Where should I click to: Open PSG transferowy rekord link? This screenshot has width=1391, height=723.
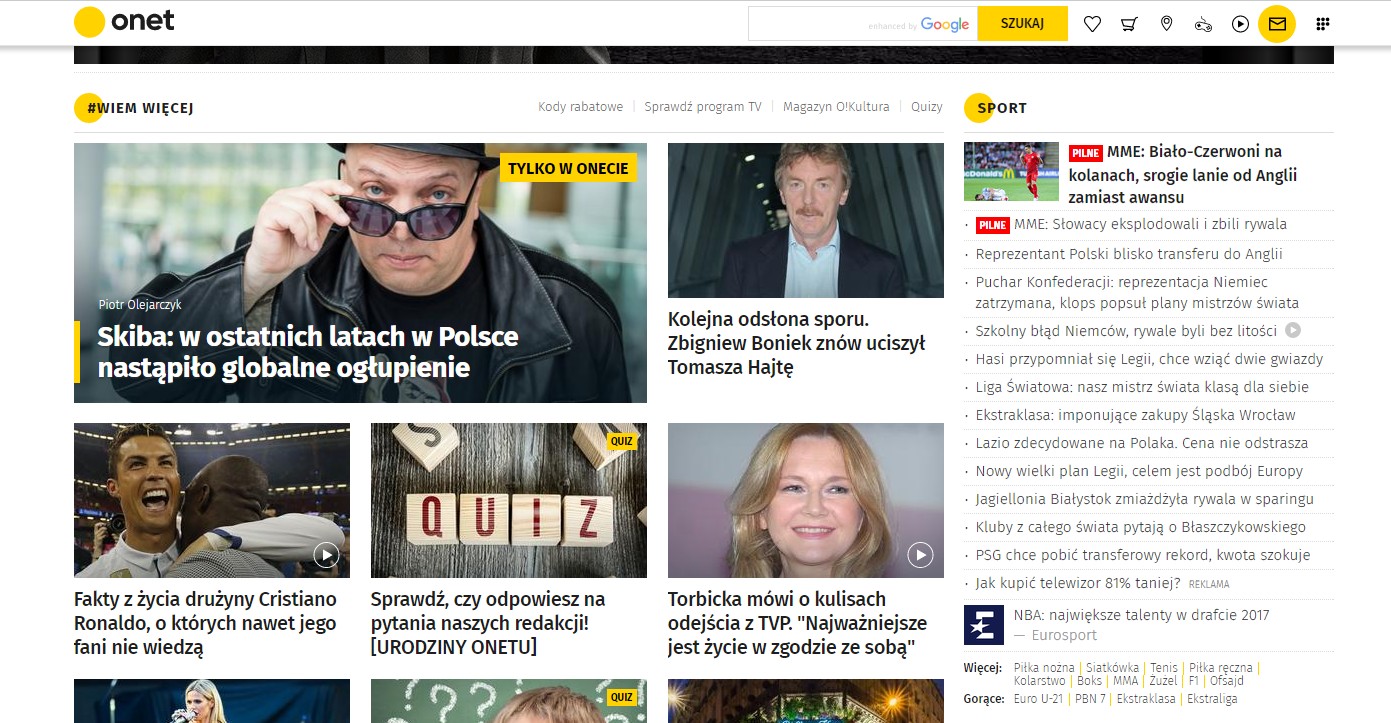(x=1143, y=554)
